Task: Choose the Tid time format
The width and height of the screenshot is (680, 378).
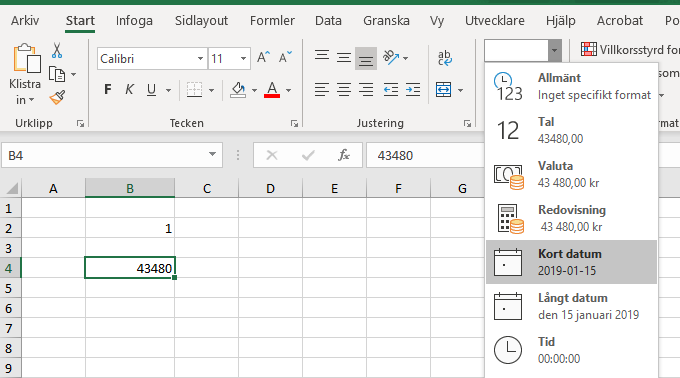Action: [572, 350]
